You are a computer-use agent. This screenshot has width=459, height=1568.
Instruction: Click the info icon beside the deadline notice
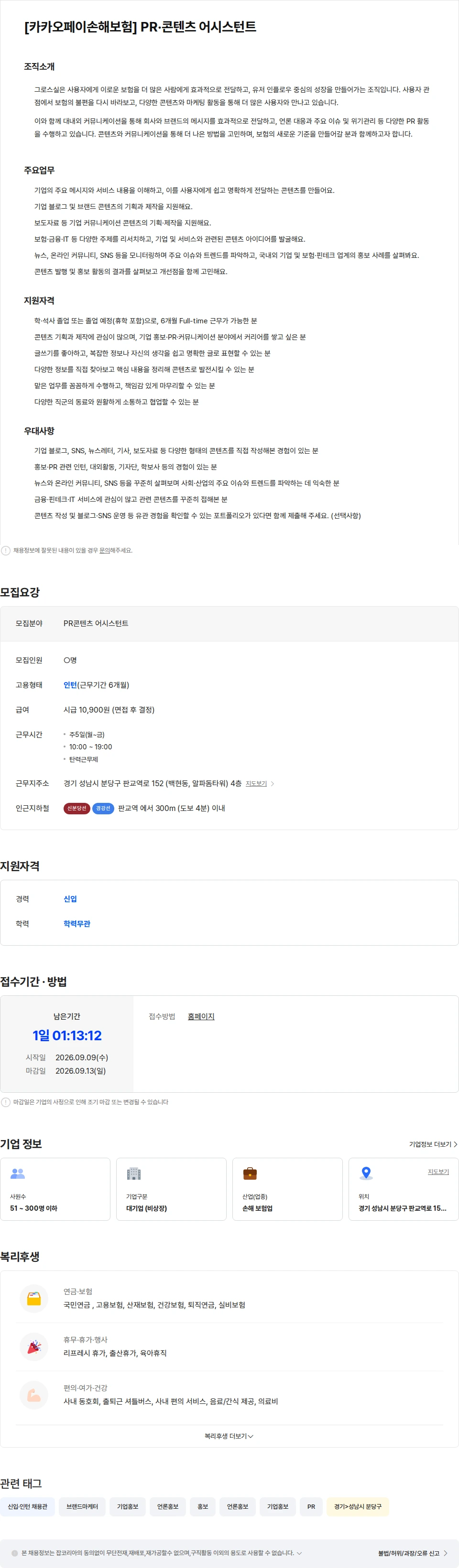click(6, 1102)
